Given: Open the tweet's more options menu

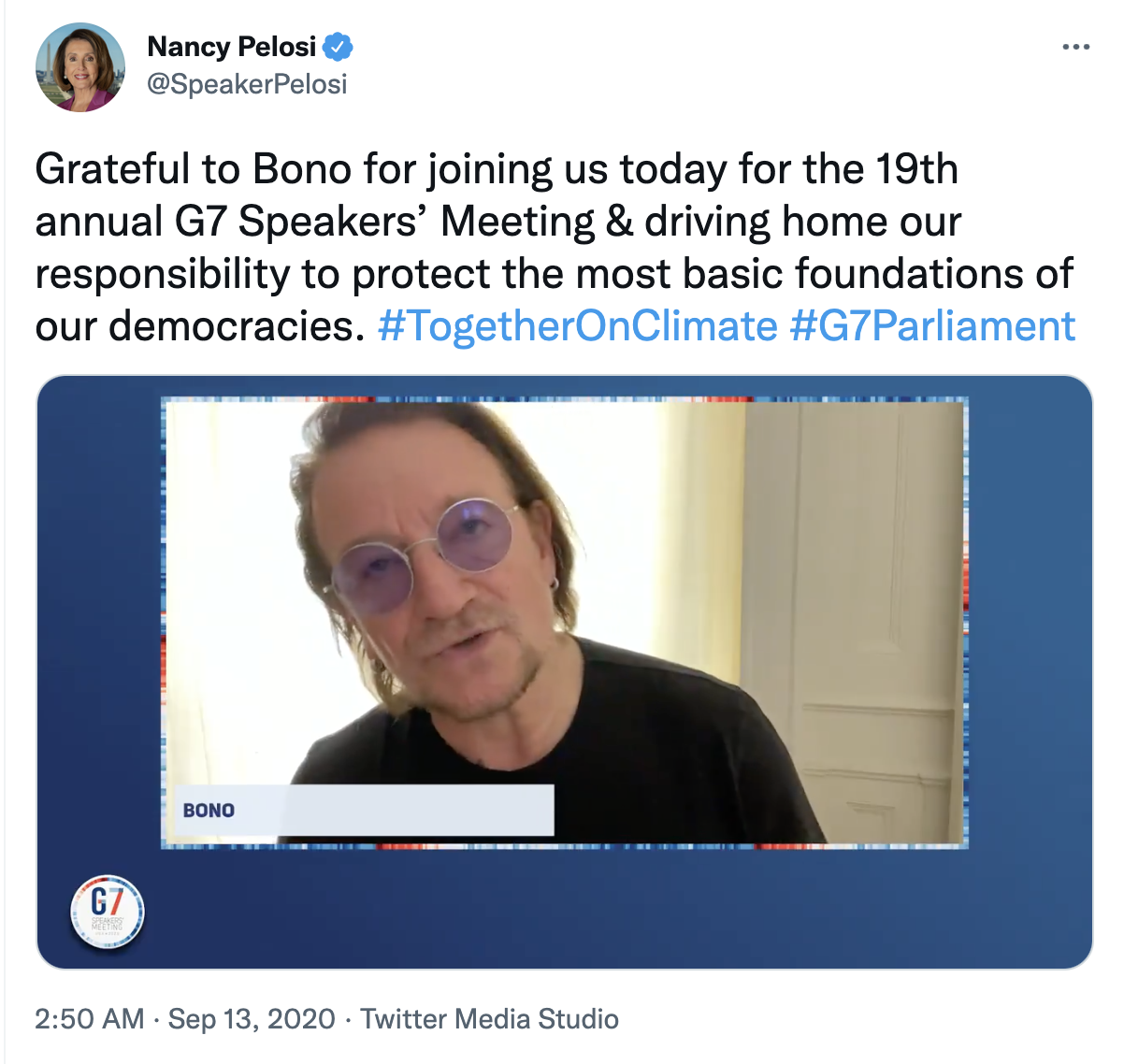Looking at the screenshot, I should pos(1075,48).
